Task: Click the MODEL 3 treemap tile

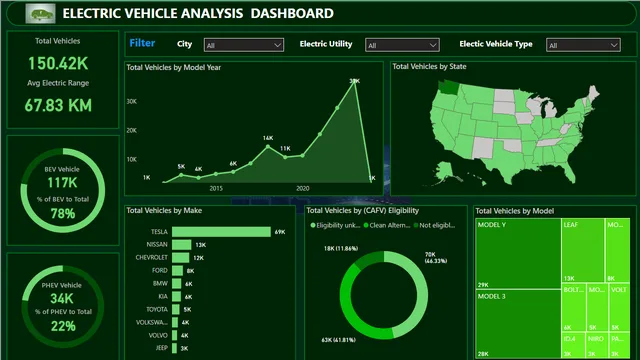Action: click(518, 324)
